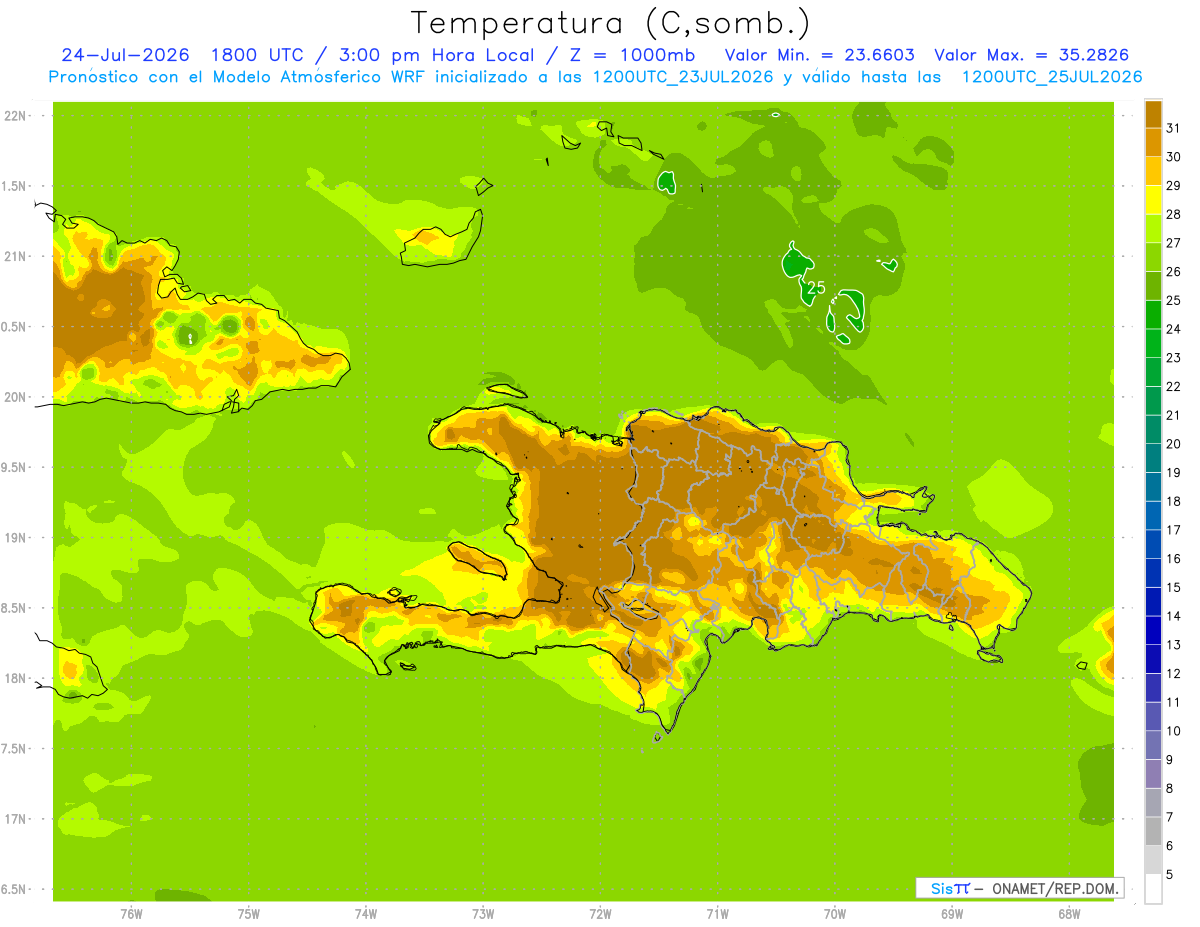Click the valid-until time '1200UTC_25JUL2026'

[1052, 77]
